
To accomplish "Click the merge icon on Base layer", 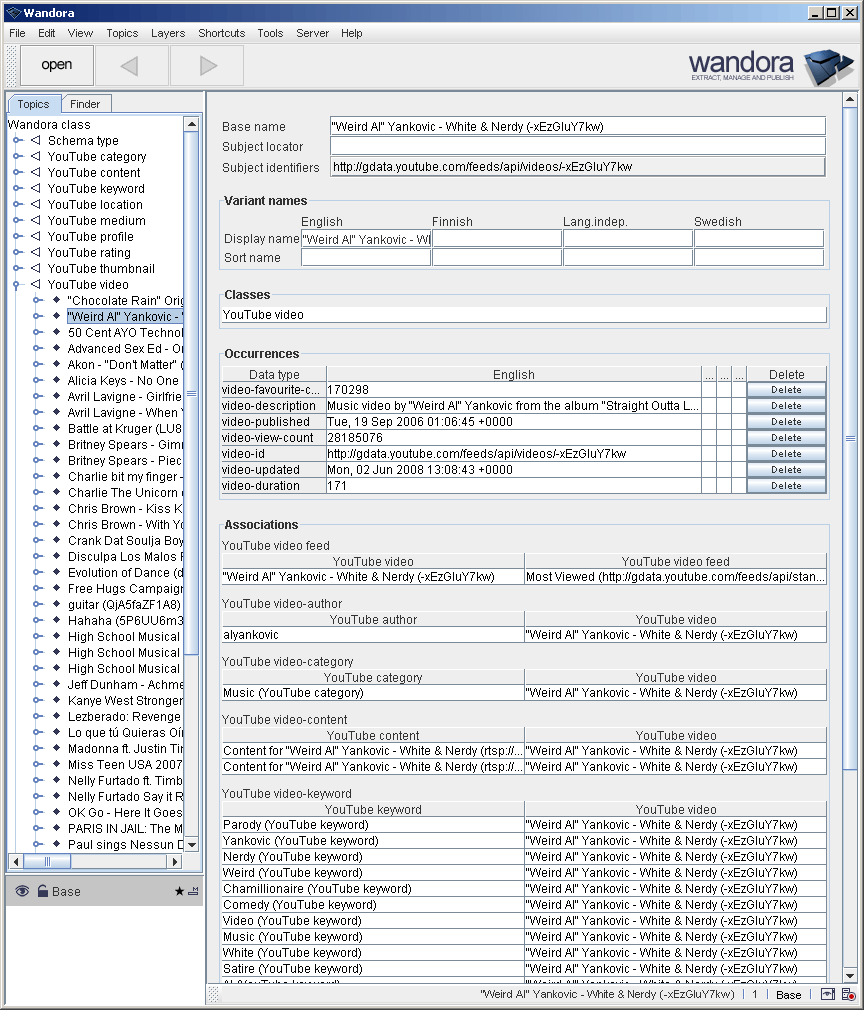I will pos(193,891).
